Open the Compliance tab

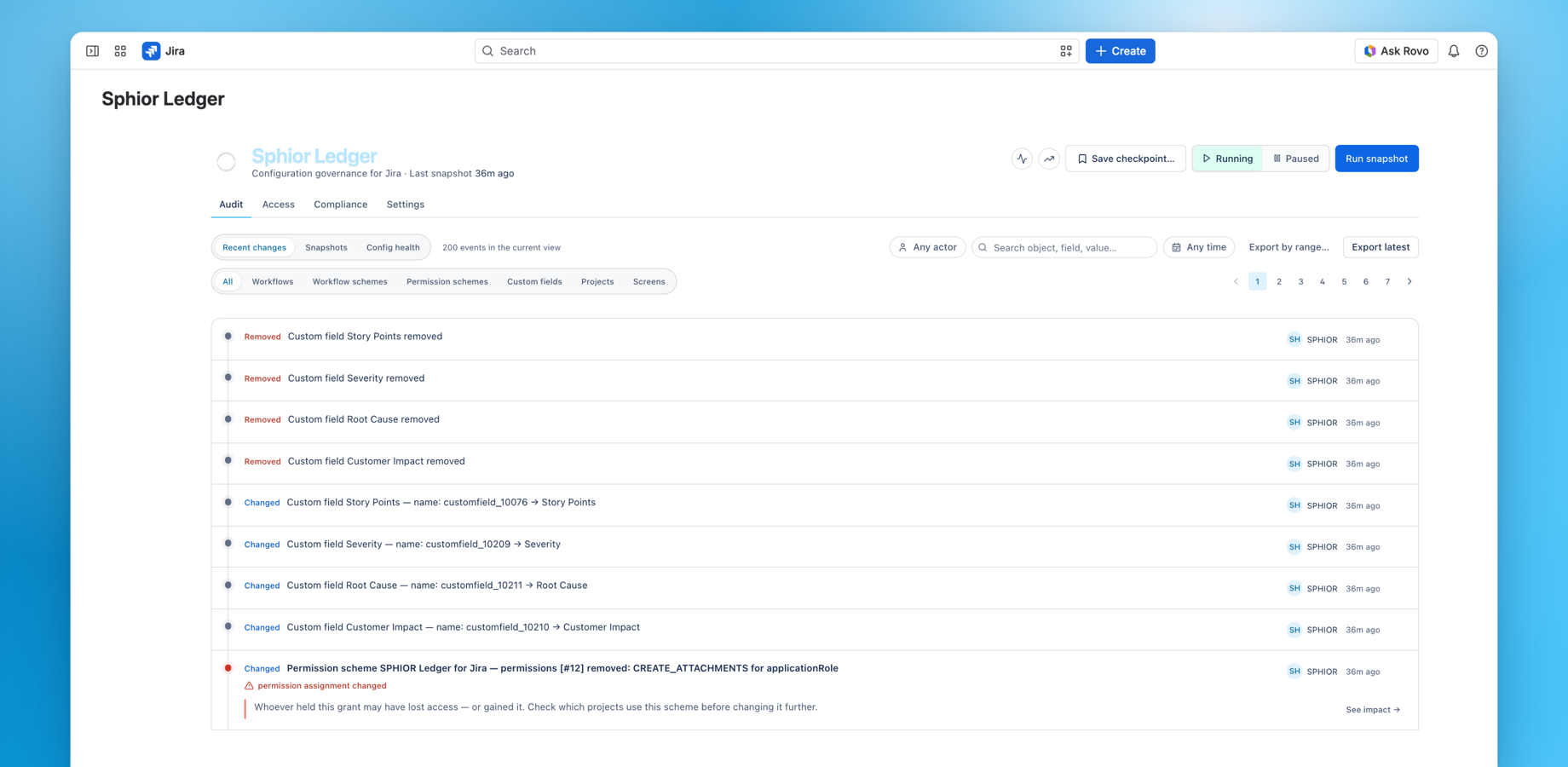[x=341, y=205]
